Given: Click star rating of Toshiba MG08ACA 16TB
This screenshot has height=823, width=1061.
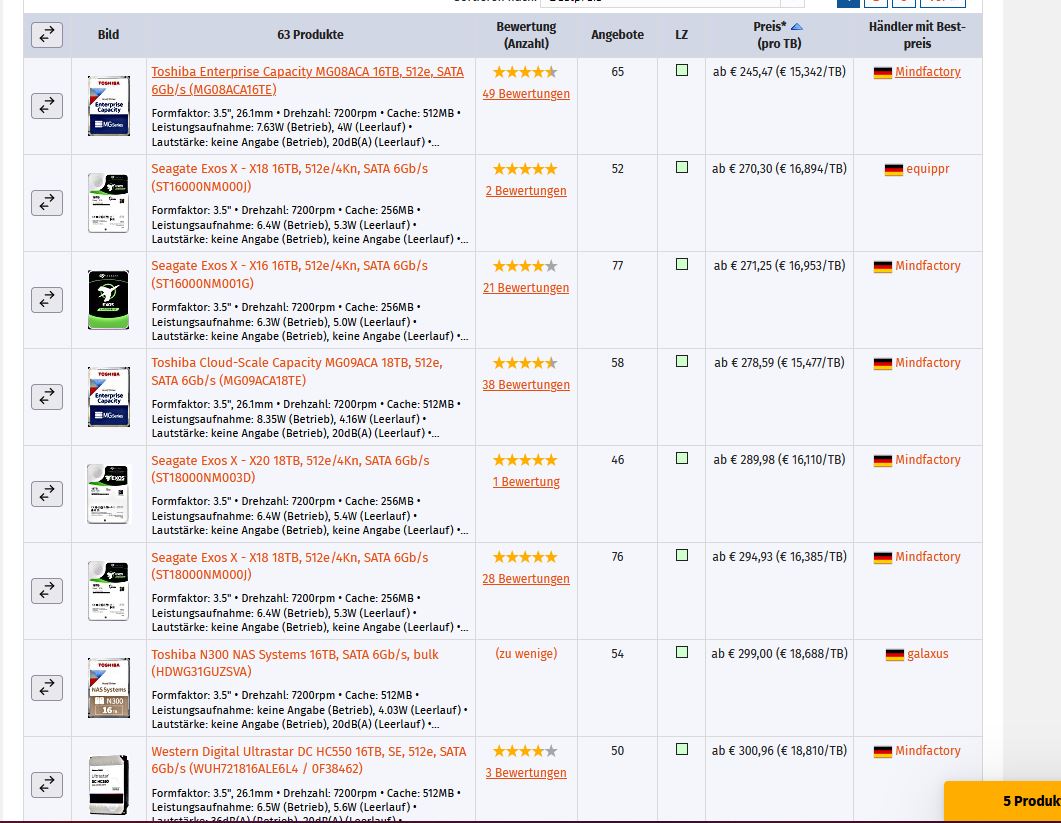Looking at the screenshot, I should point(525,72).
